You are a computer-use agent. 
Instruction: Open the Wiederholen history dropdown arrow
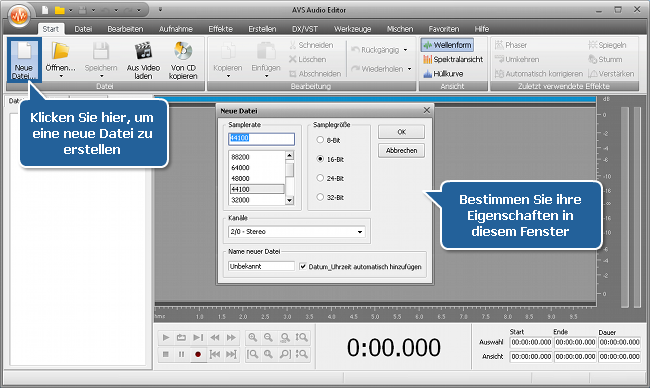[410, 69]
